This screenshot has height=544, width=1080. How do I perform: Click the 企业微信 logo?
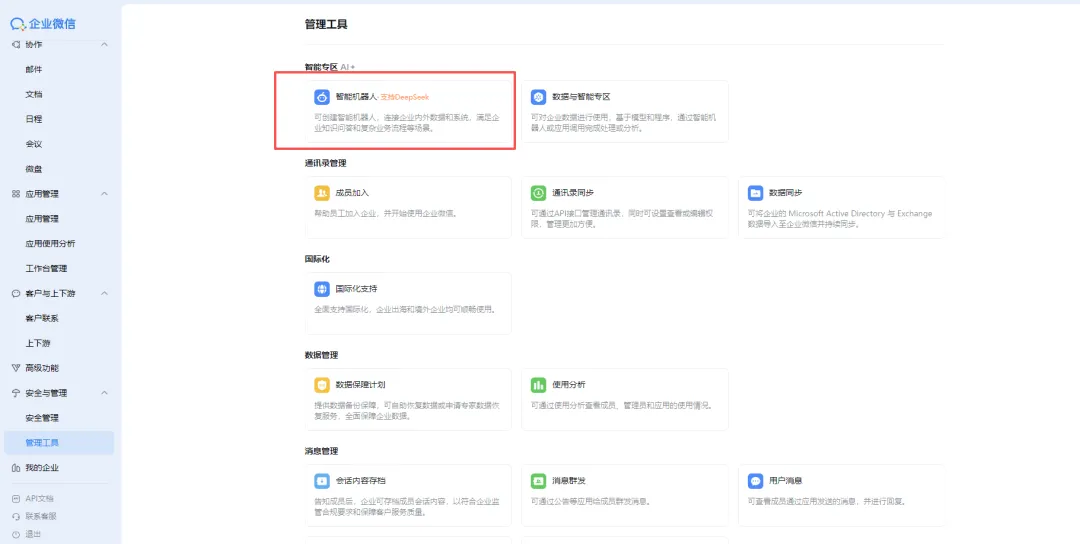click(43, 24)
